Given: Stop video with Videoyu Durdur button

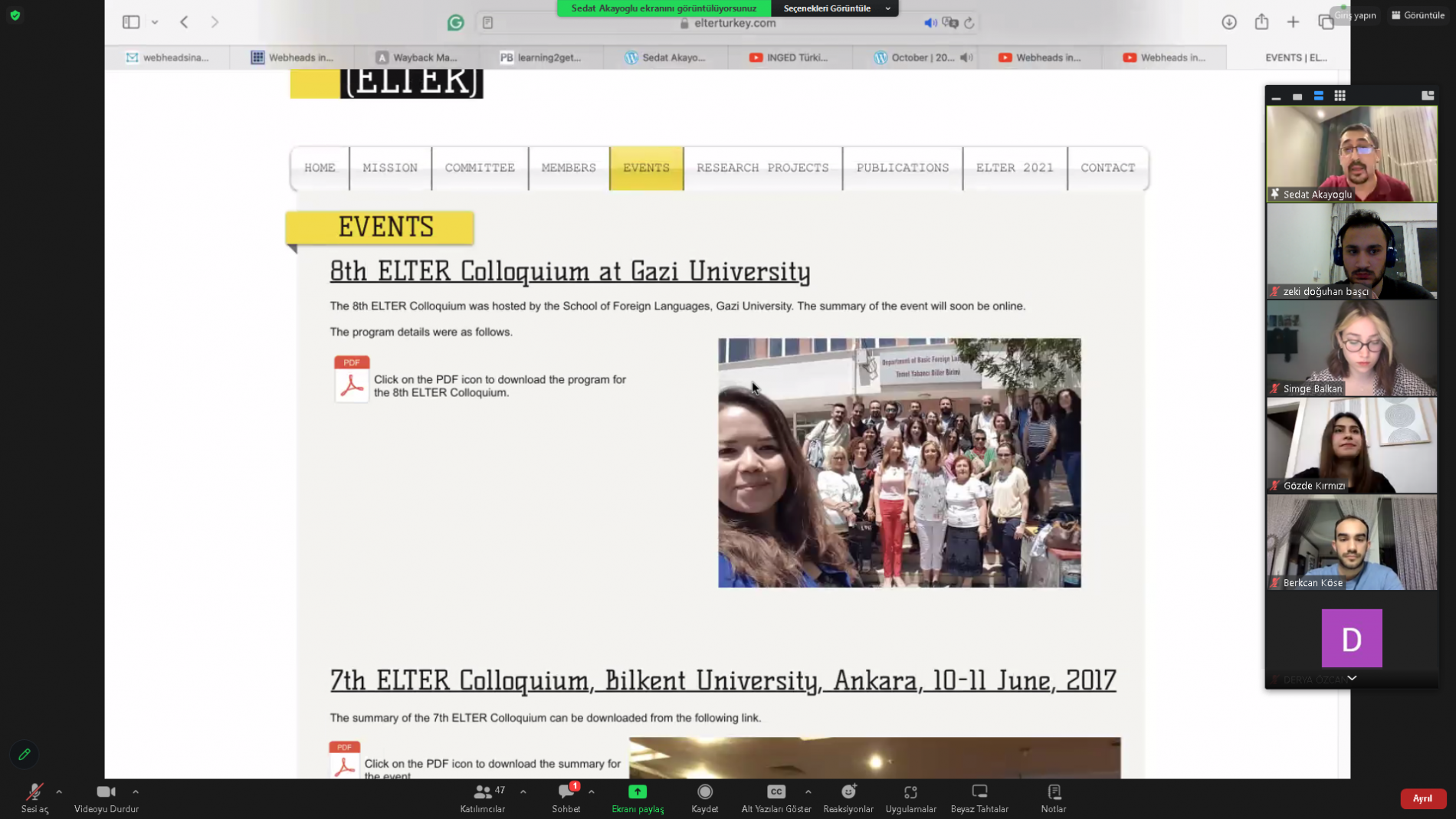Looking at the screenshot, I should click(107, 798).
